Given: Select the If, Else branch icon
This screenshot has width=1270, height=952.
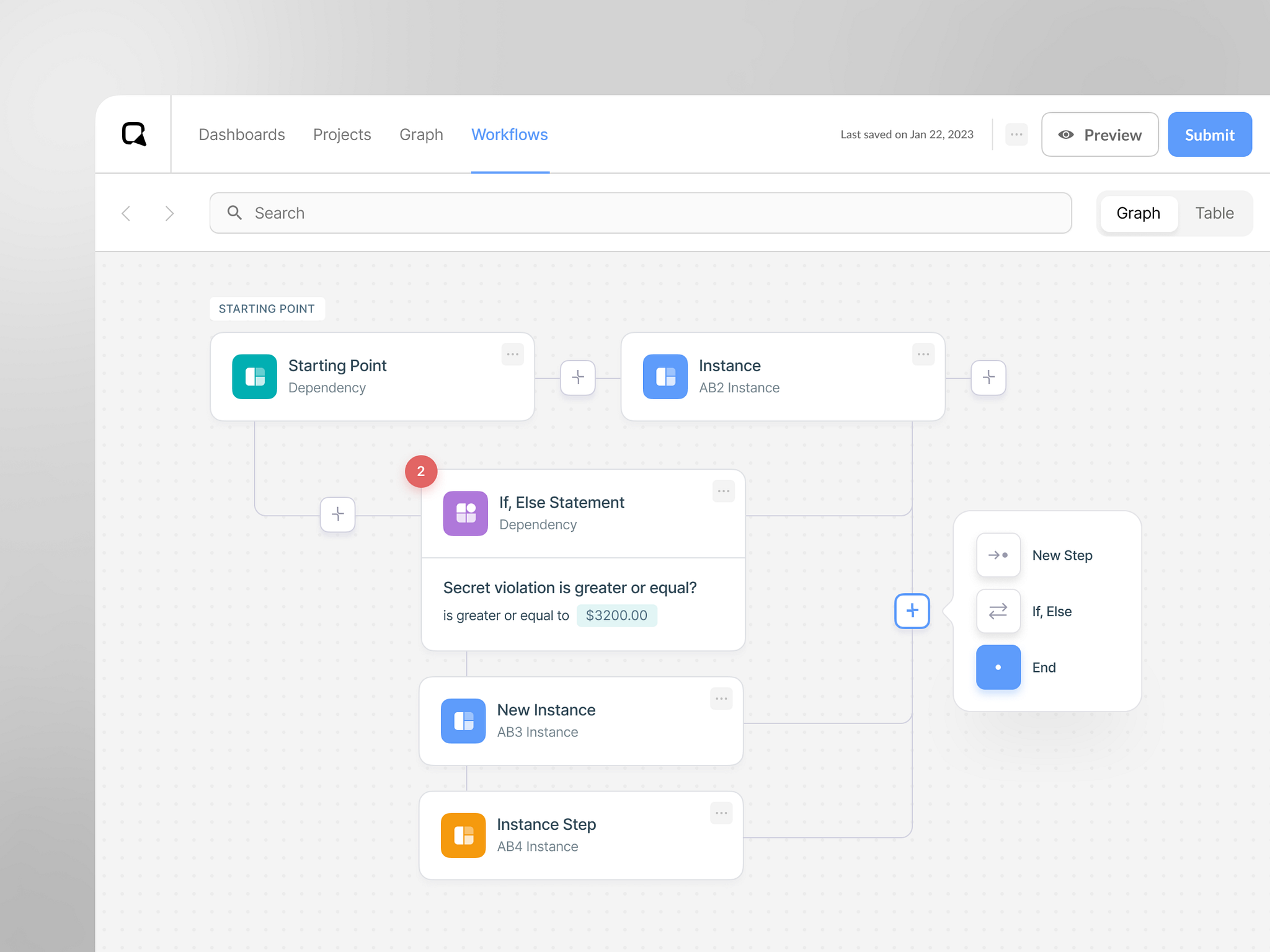Looking at the screenshot, I should [998, 611].
